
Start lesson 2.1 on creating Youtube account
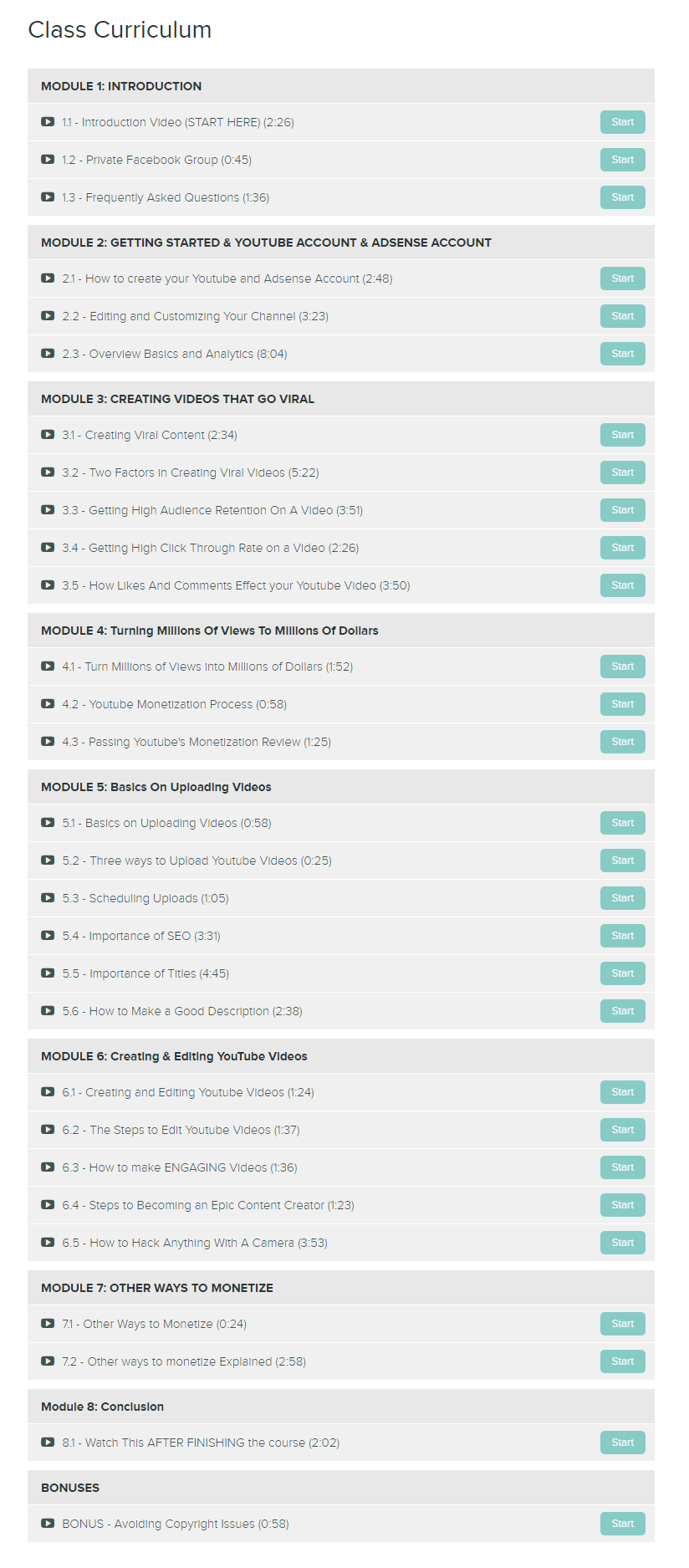[622, 278]
